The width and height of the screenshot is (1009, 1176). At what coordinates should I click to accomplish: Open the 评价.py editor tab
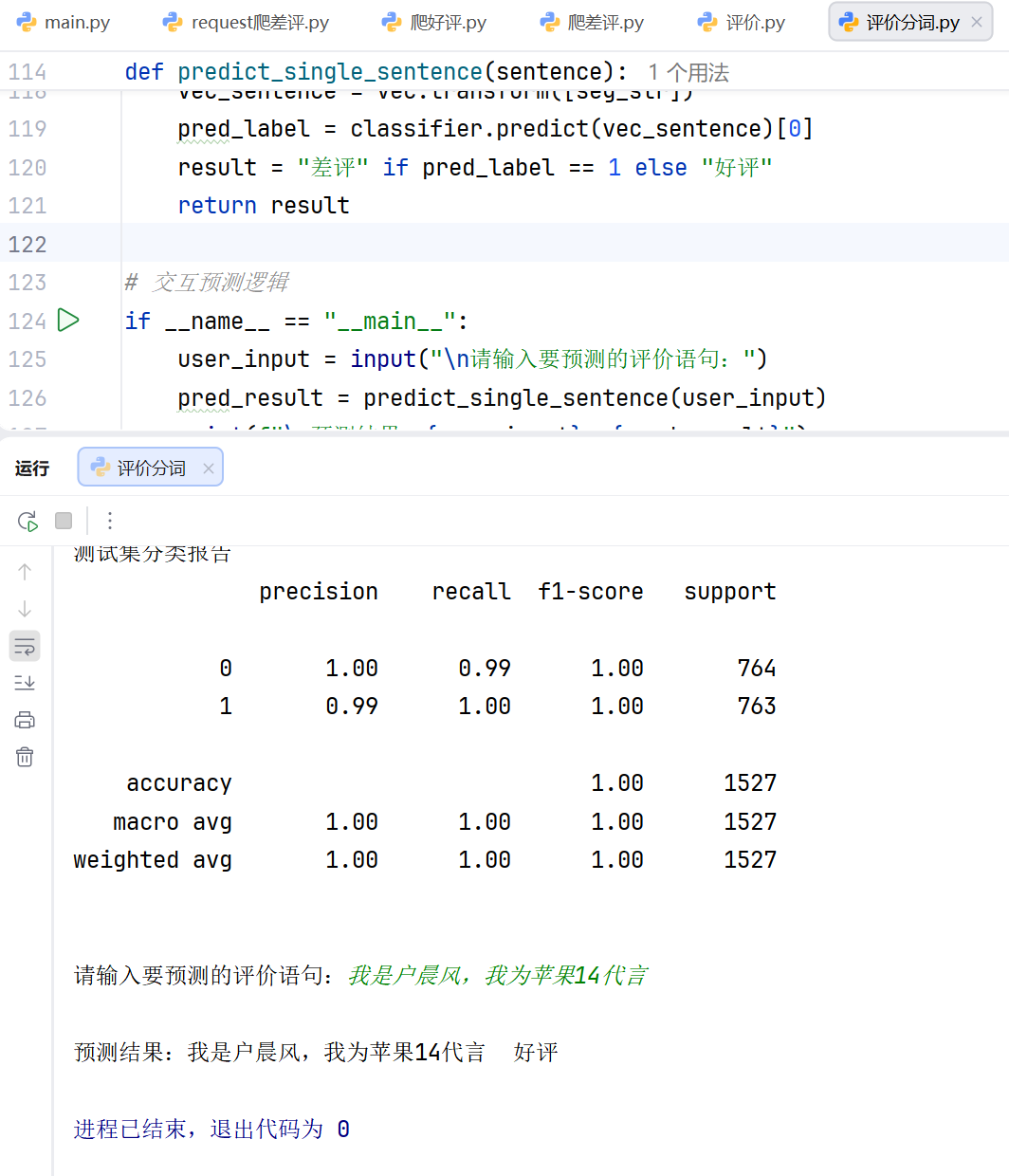point(742,23)
